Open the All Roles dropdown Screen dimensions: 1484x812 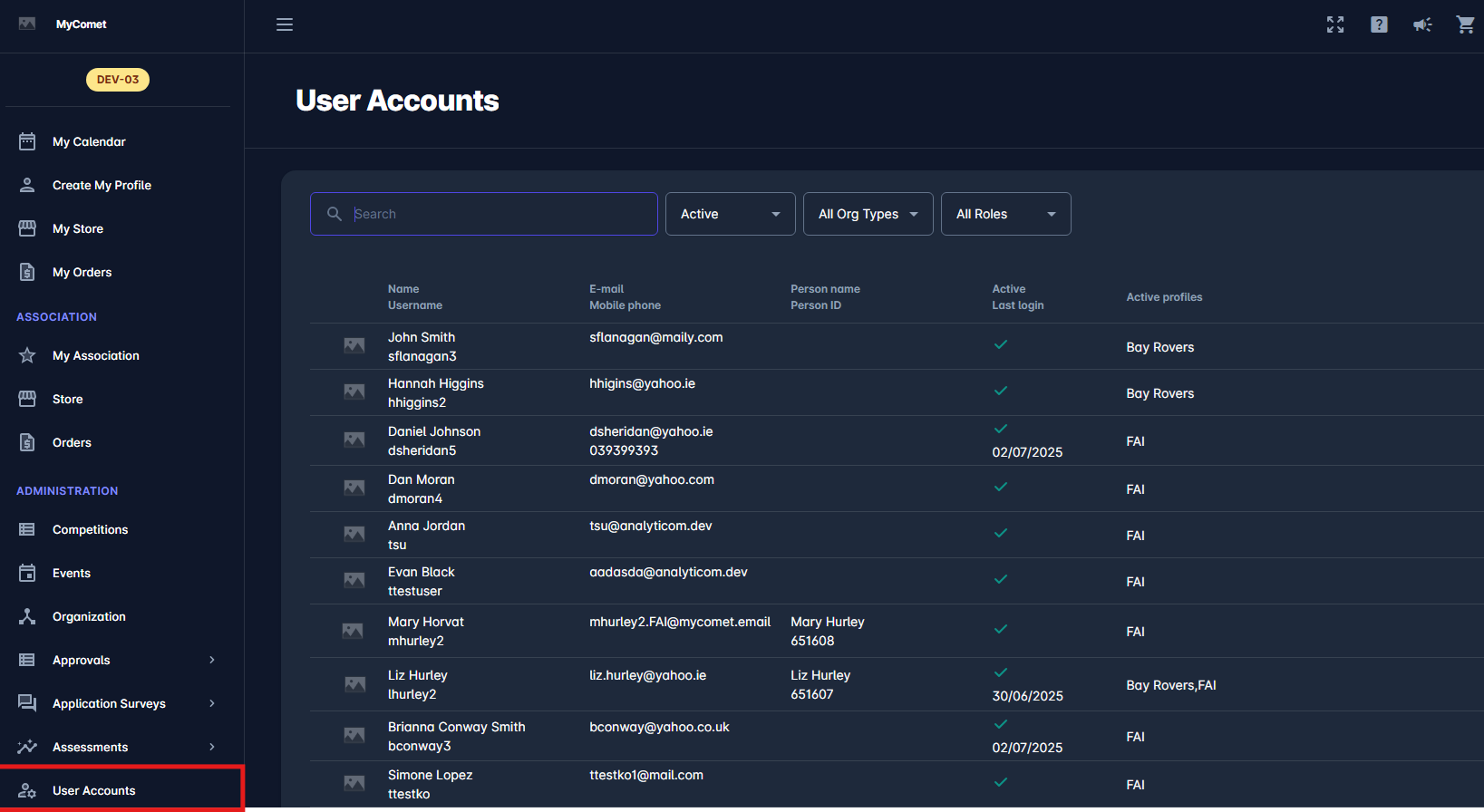click(1005, 214)
